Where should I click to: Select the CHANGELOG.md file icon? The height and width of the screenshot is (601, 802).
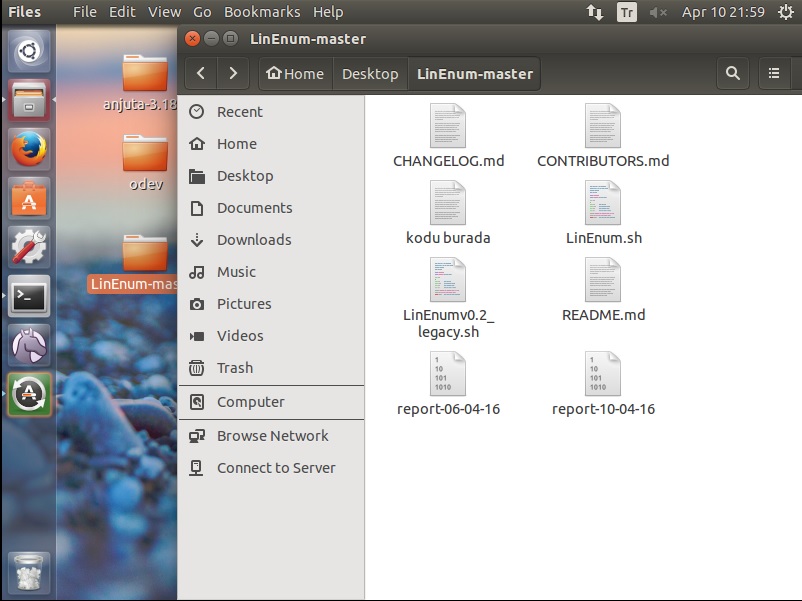coord(447,127)
